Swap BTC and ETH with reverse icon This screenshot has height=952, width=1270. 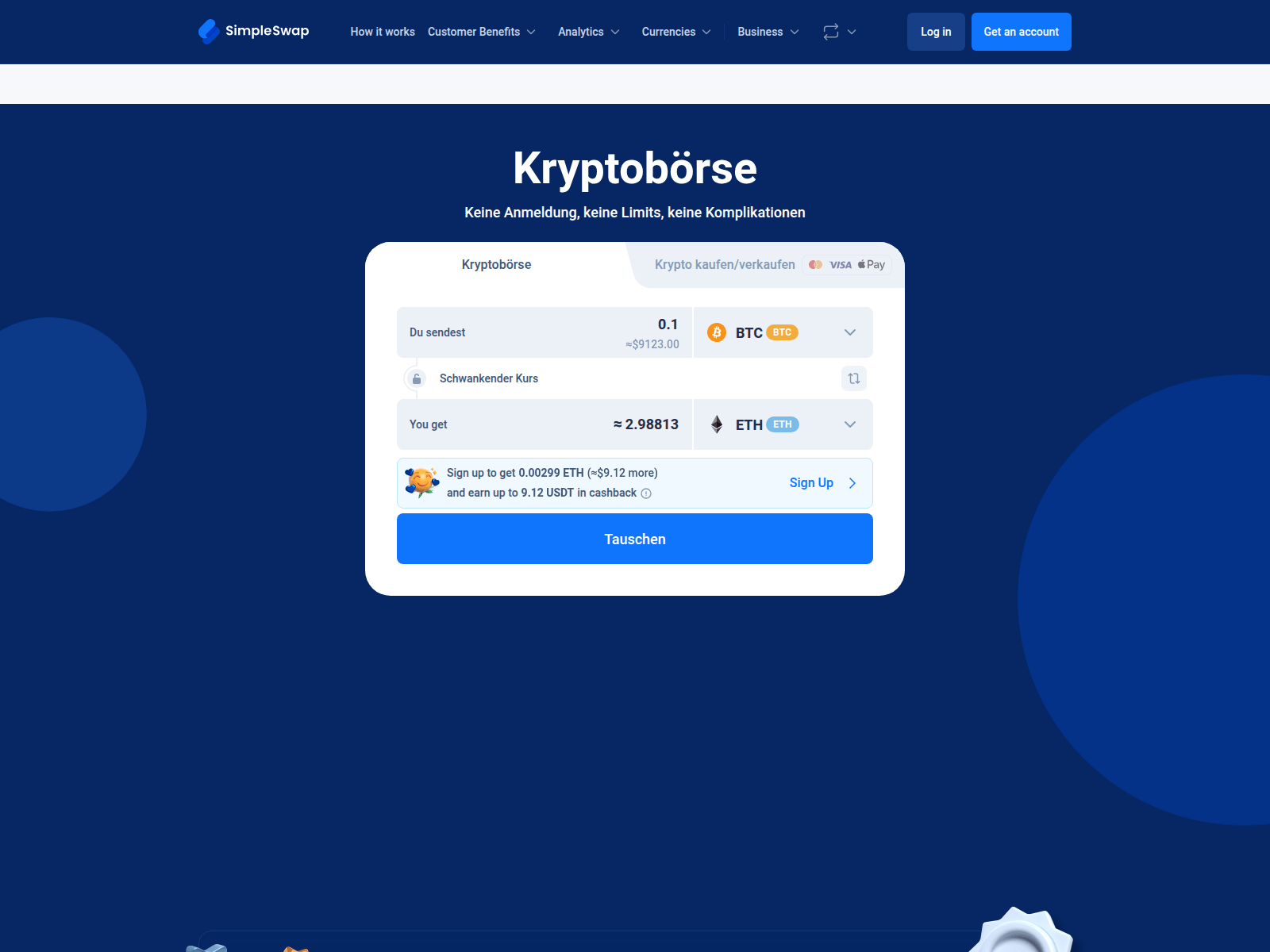[854, 378]
